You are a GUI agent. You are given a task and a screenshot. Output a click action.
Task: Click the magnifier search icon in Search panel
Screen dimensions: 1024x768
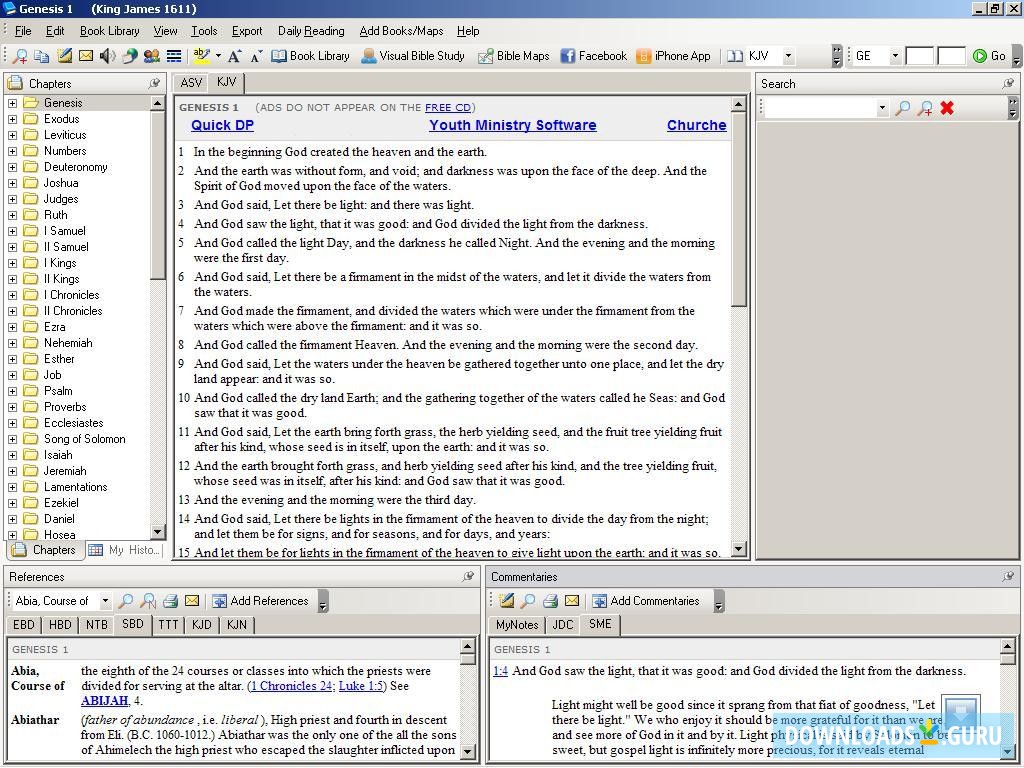tap(903, 108)
